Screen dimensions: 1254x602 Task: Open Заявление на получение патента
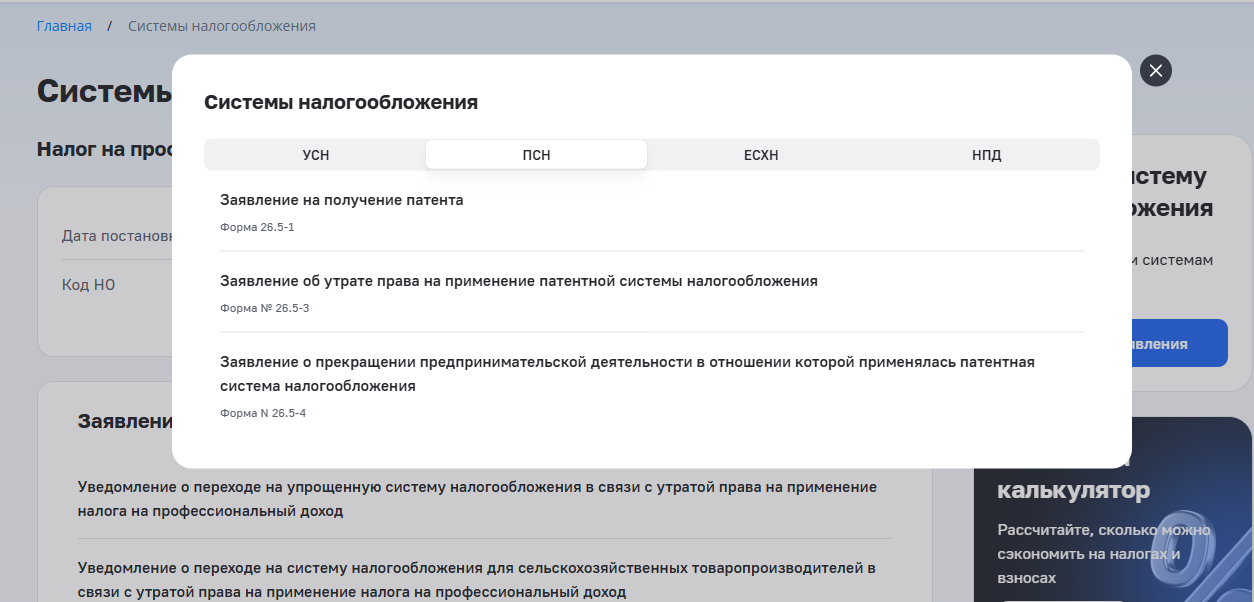[x=344, y=199]
